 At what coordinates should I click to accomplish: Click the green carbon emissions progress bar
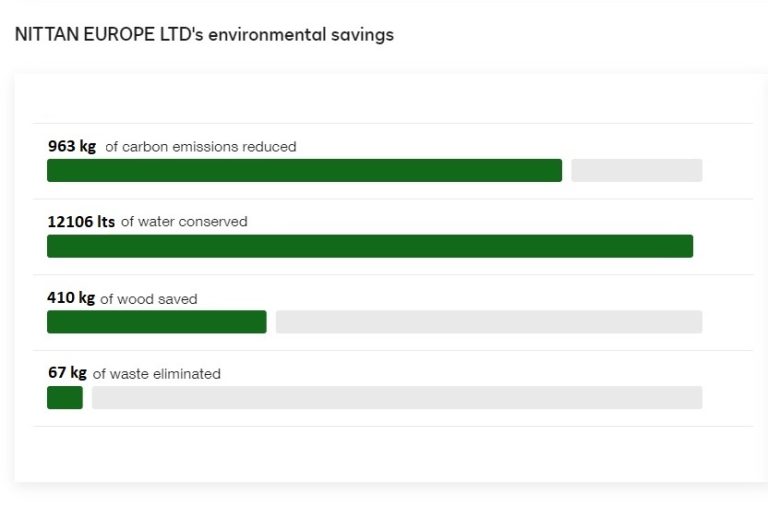pyautogui.click(x=304, y=171)
